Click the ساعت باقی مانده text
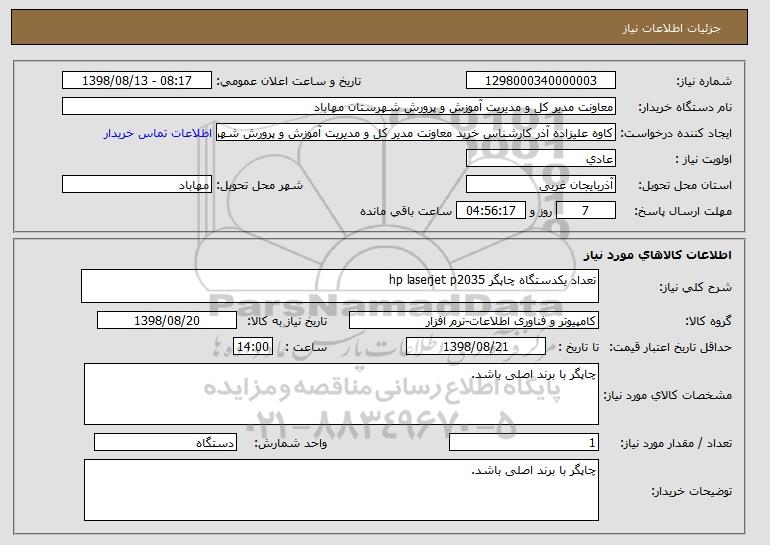 pyautogui.click(x=406, y=212)
